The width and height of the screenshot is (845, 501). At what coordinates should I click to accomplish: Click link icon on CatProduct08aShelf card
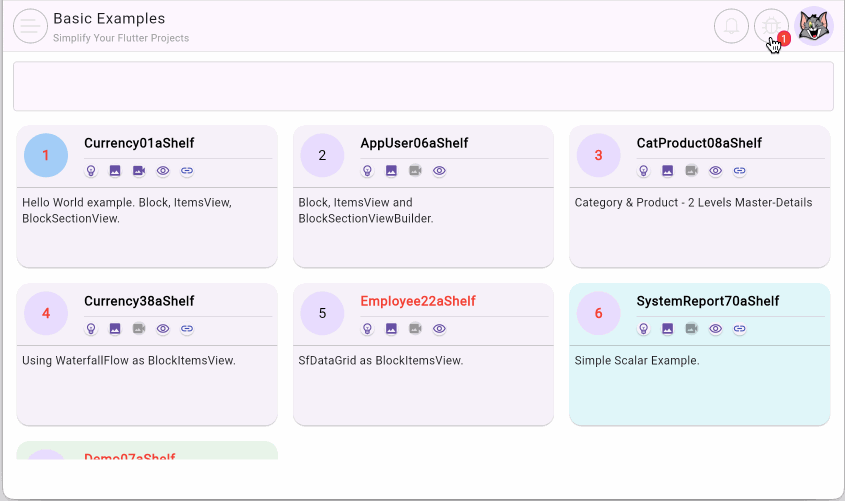click(739, 171)
